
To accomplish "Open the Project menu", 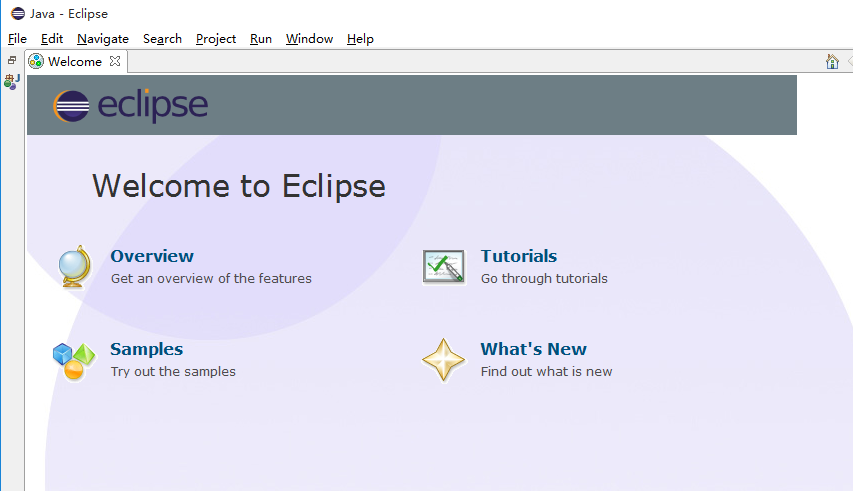I will [x=216, y=39].
